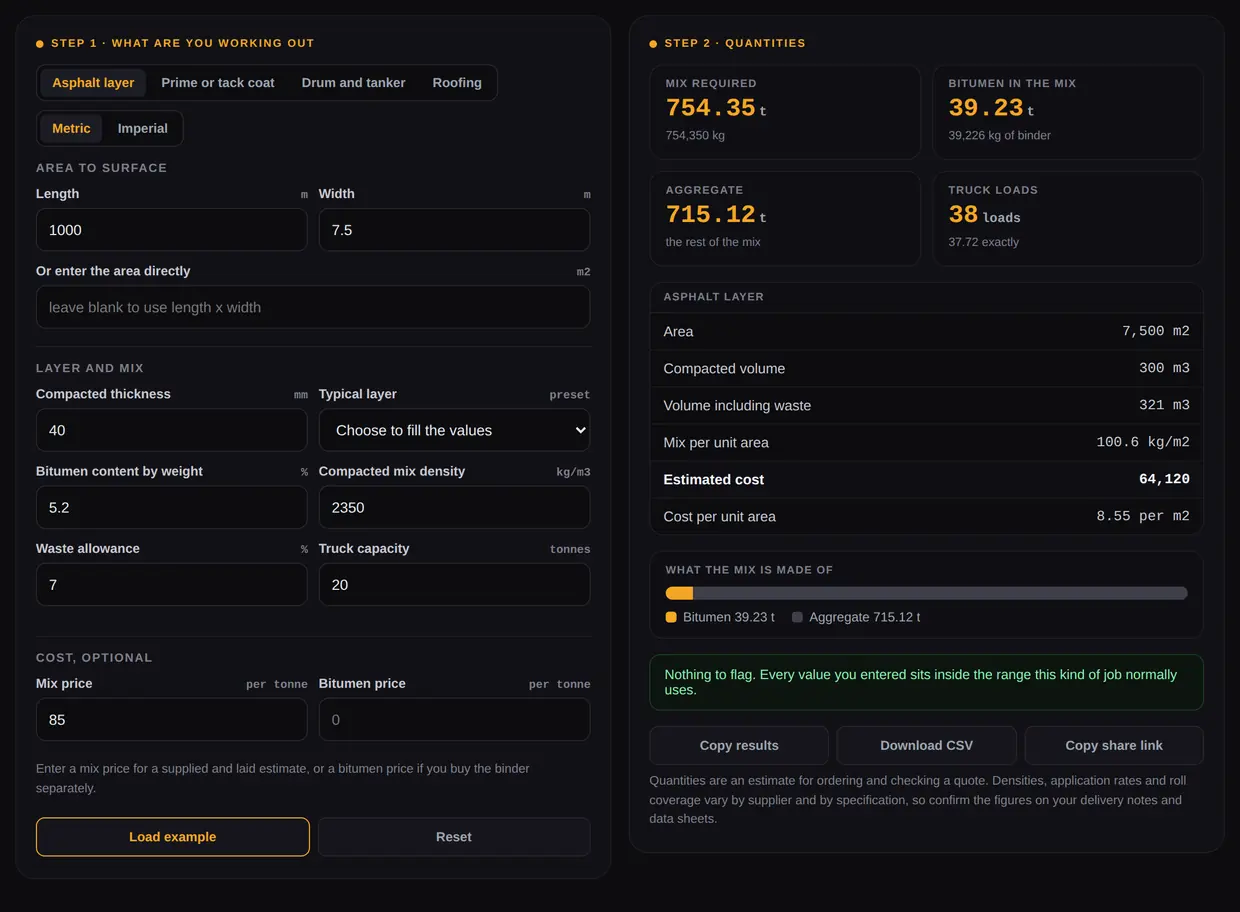Click the Compacted volume value 300 m3
The image size is (1240, 912).
(1164, 368)
